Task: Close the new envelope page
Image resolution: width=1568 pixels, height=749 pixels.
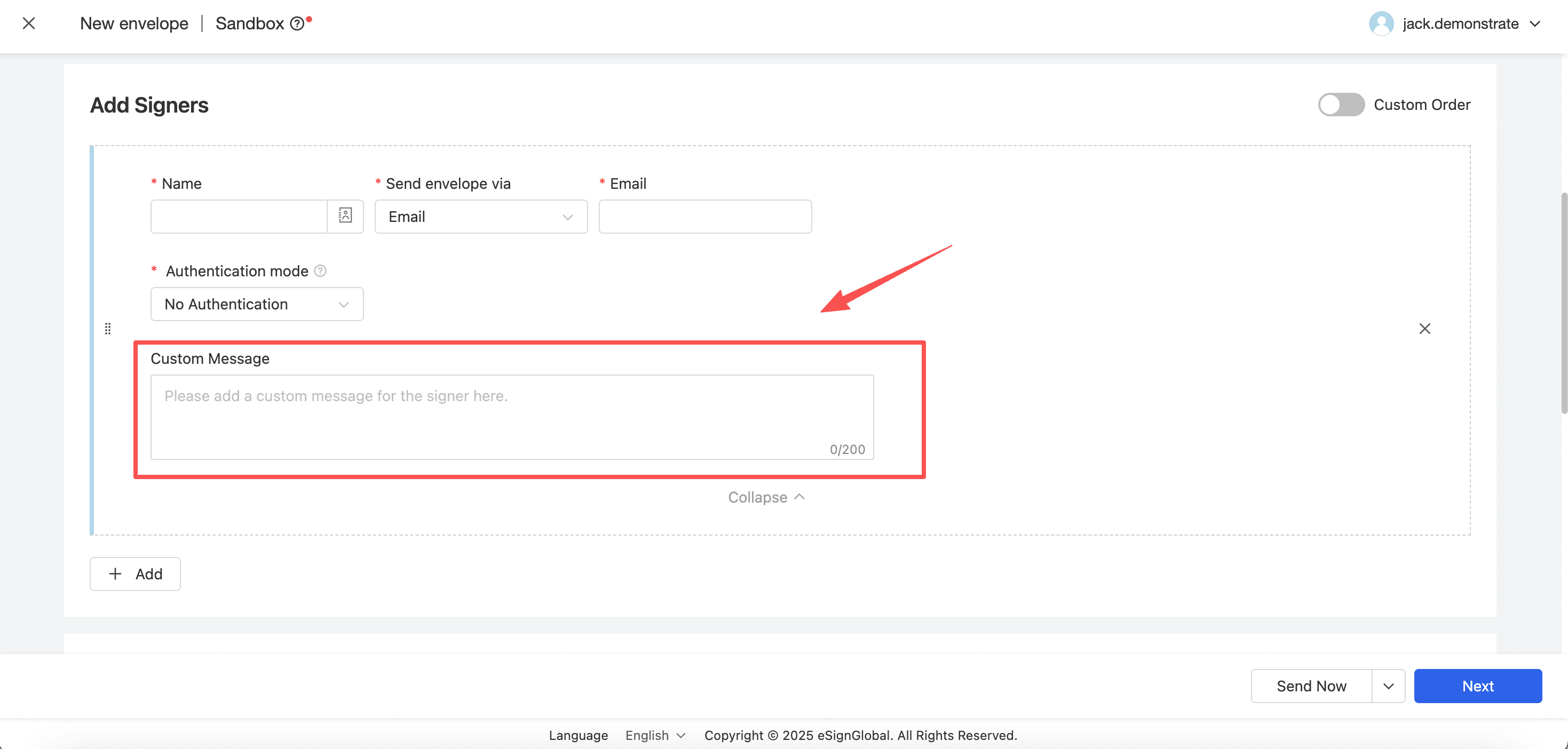Action: (29, 23)
